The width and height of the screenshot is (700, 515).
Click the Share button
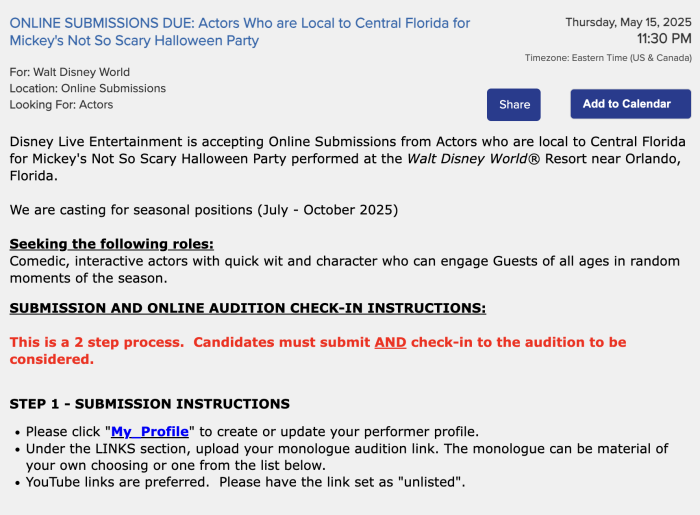514,105
